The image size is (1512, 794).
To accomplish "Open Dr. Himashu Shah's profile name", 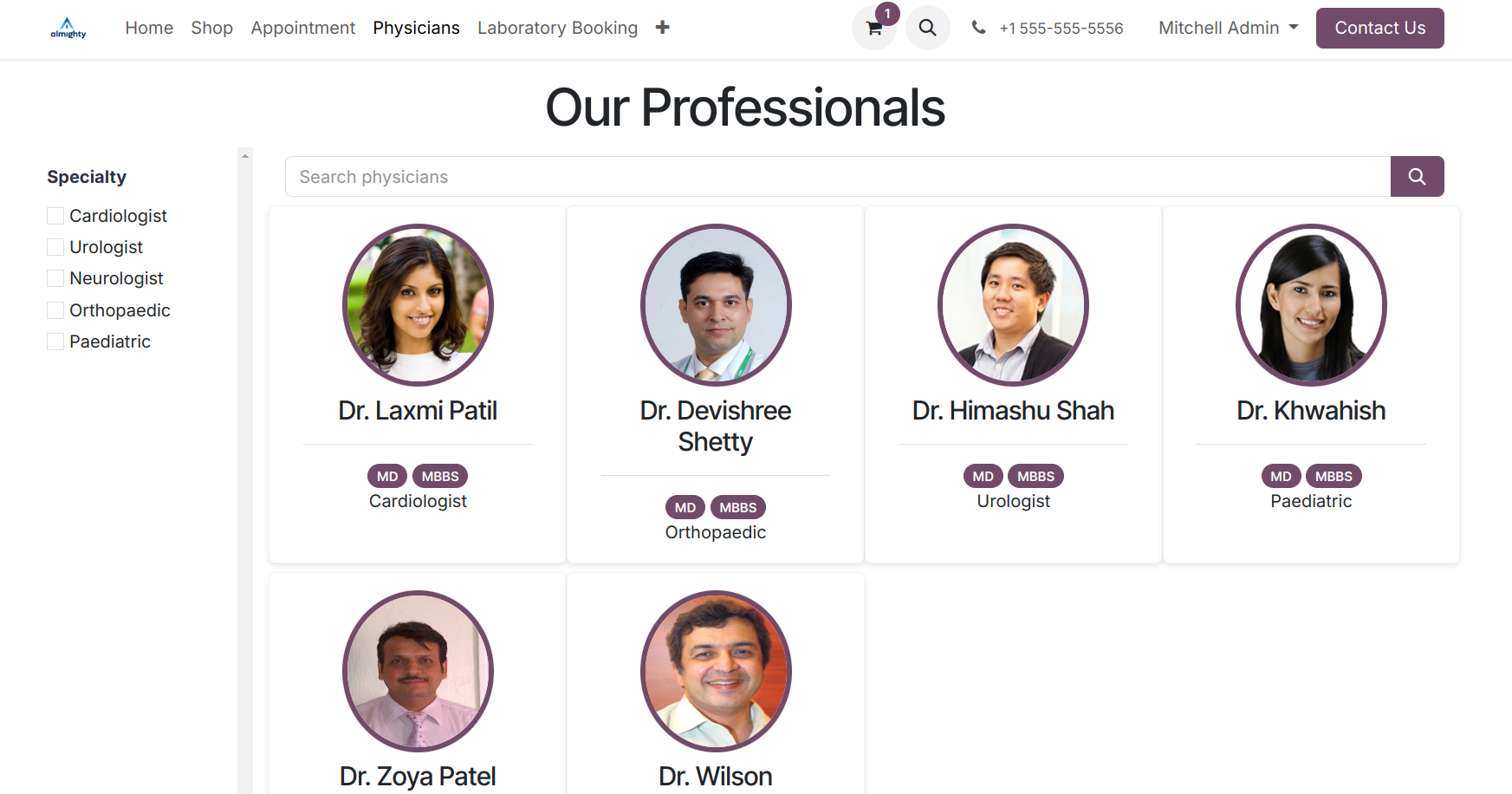I will 1013,411.
